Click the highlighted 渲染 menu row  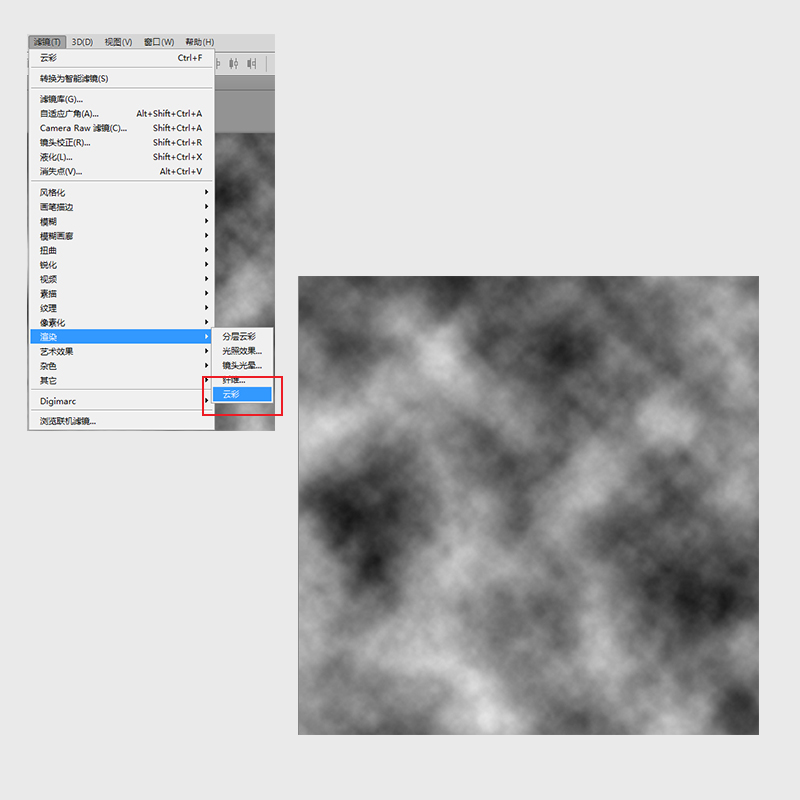pos(121,337)
